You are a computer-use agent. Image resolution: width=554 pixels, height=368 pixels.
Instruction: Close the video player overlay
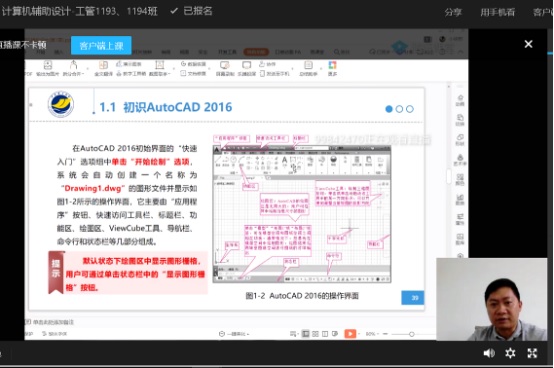[x=528, y=44]
